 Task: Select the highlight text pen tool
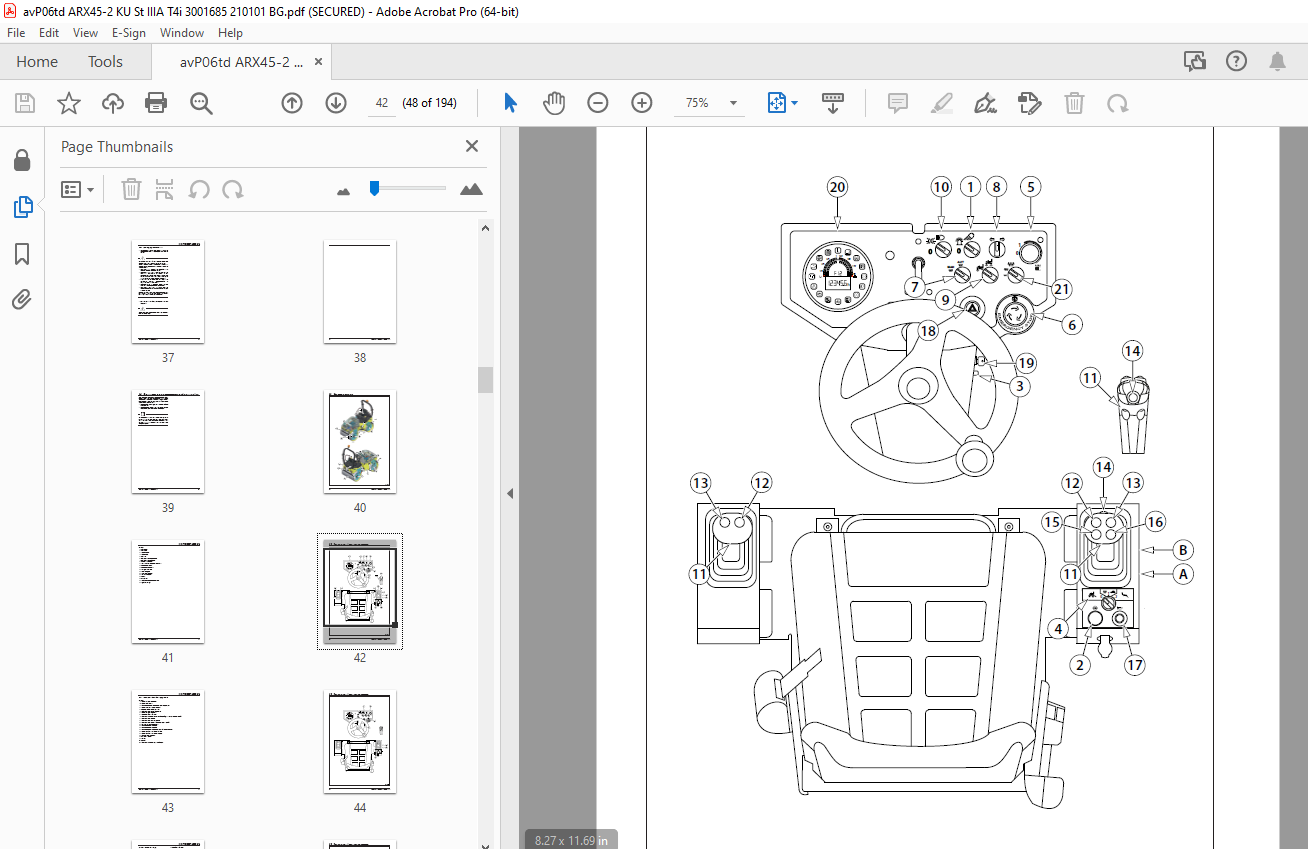click(x=941, y=103)
